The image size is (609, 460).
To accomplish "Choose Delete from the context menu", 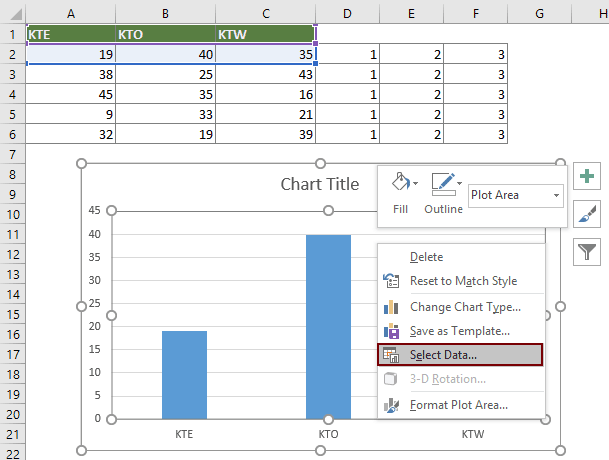I will [460, 257].
